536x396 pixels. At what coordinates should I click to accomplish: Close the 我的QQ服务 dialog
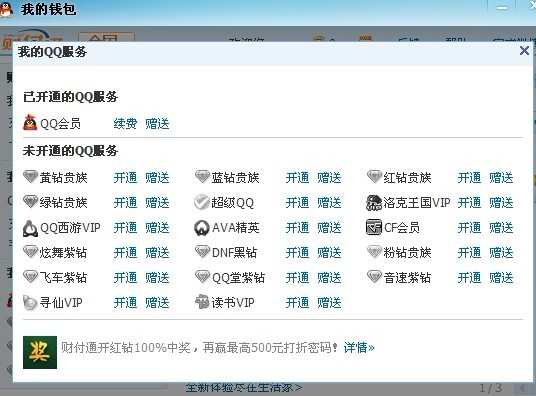pyautogui.click(x=524, y=51)
